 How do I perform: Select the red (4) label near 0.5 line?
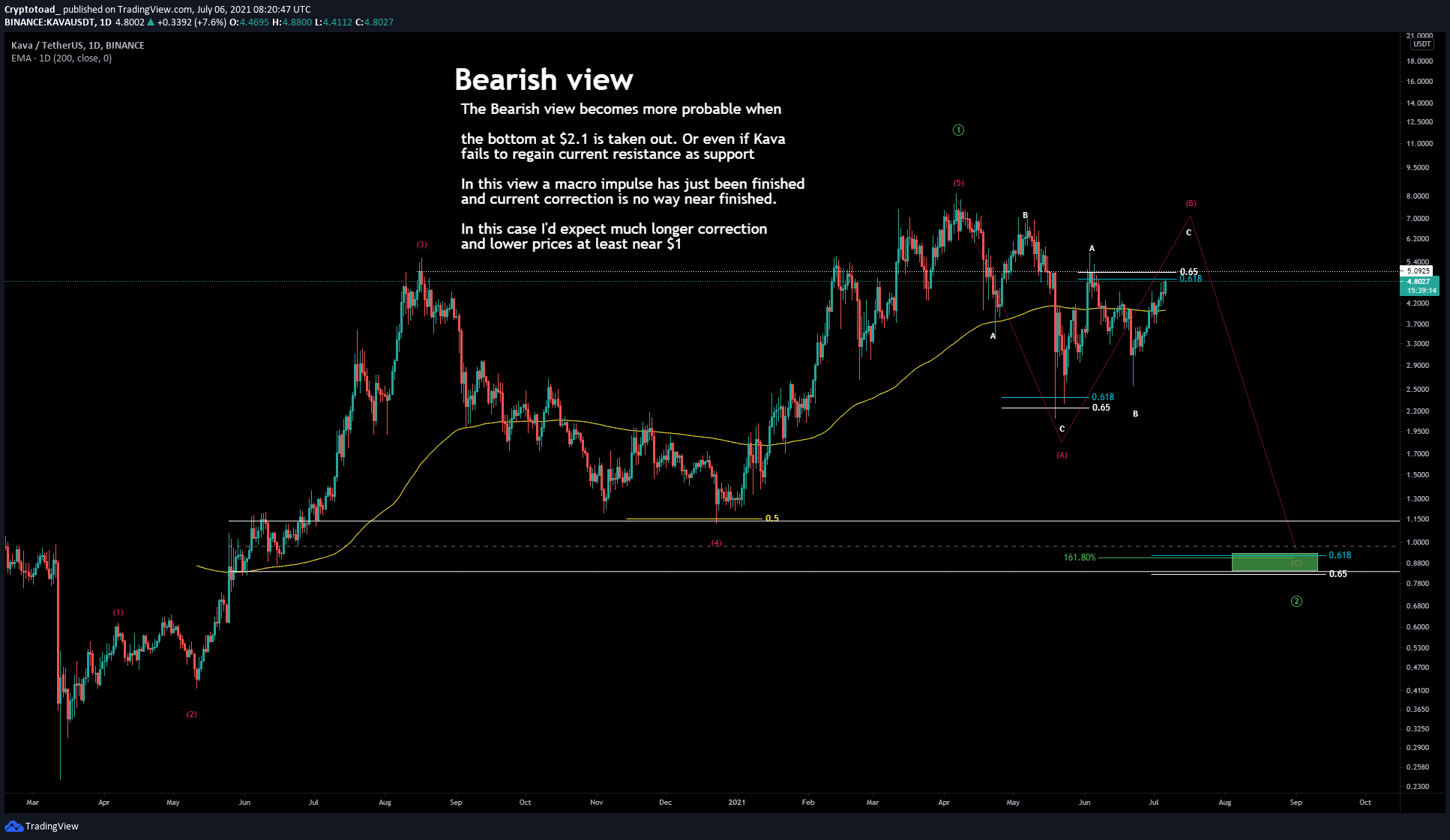pyautogui.click(x=716, y=543)
